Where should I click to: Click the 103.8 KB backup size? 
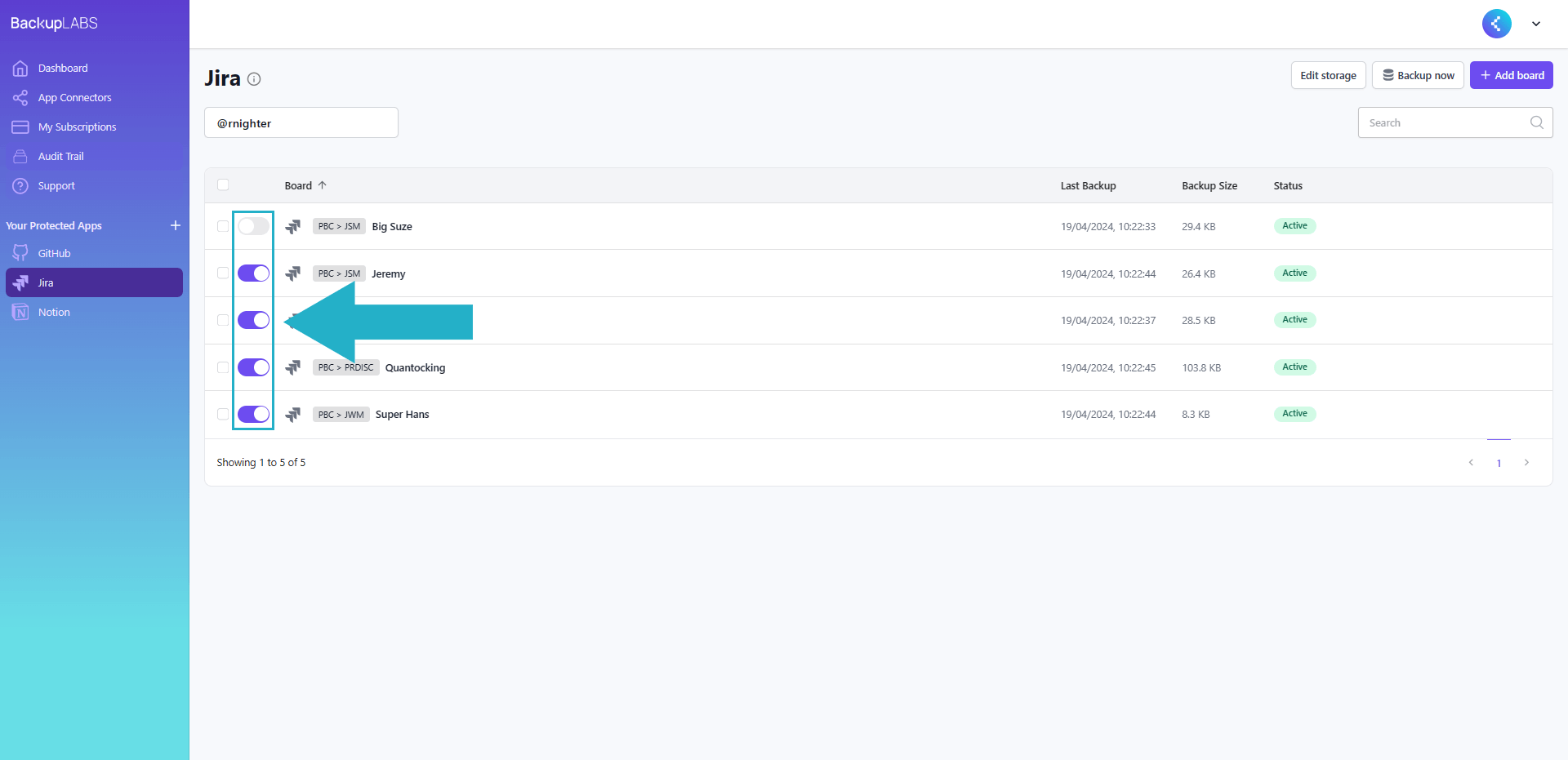click(x=1201, y=368)
